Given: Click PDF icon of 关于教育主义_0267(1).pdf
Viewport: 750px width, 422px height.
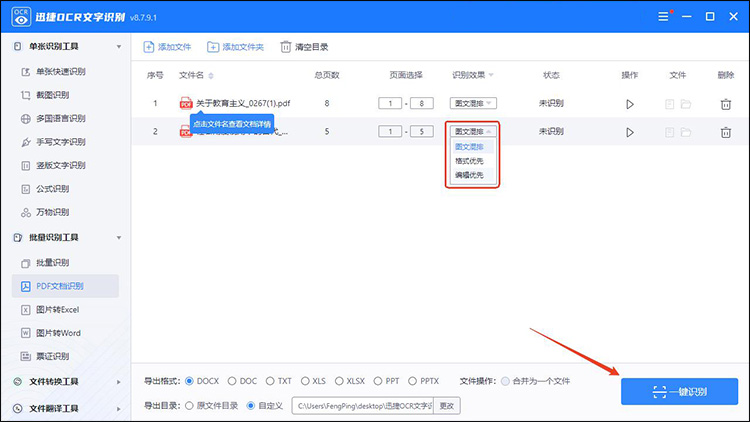Looking at the screenshot, I should [186, 103].
